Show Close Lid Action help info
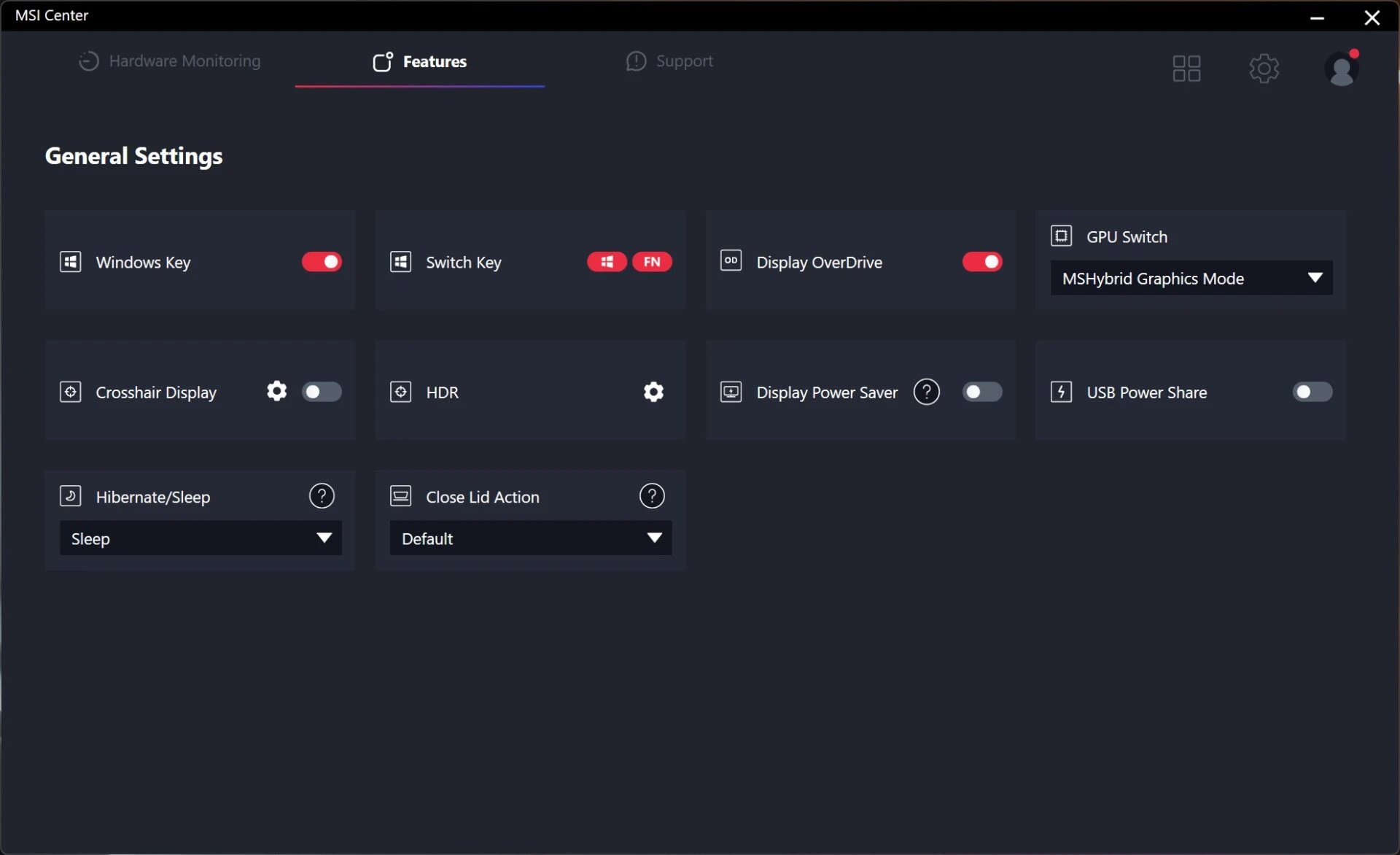The image size is (1400, 855). [652, 496]
